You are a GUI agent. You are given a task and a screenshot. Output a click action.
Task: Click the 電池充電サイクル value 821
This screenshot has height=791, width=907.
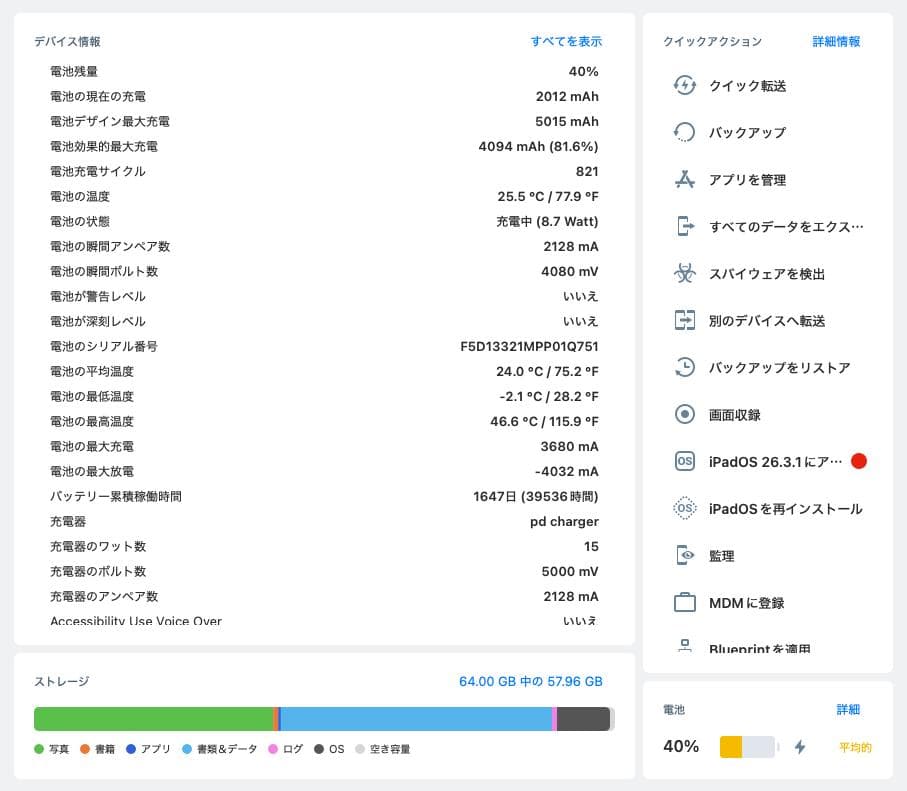pos(587,171)
